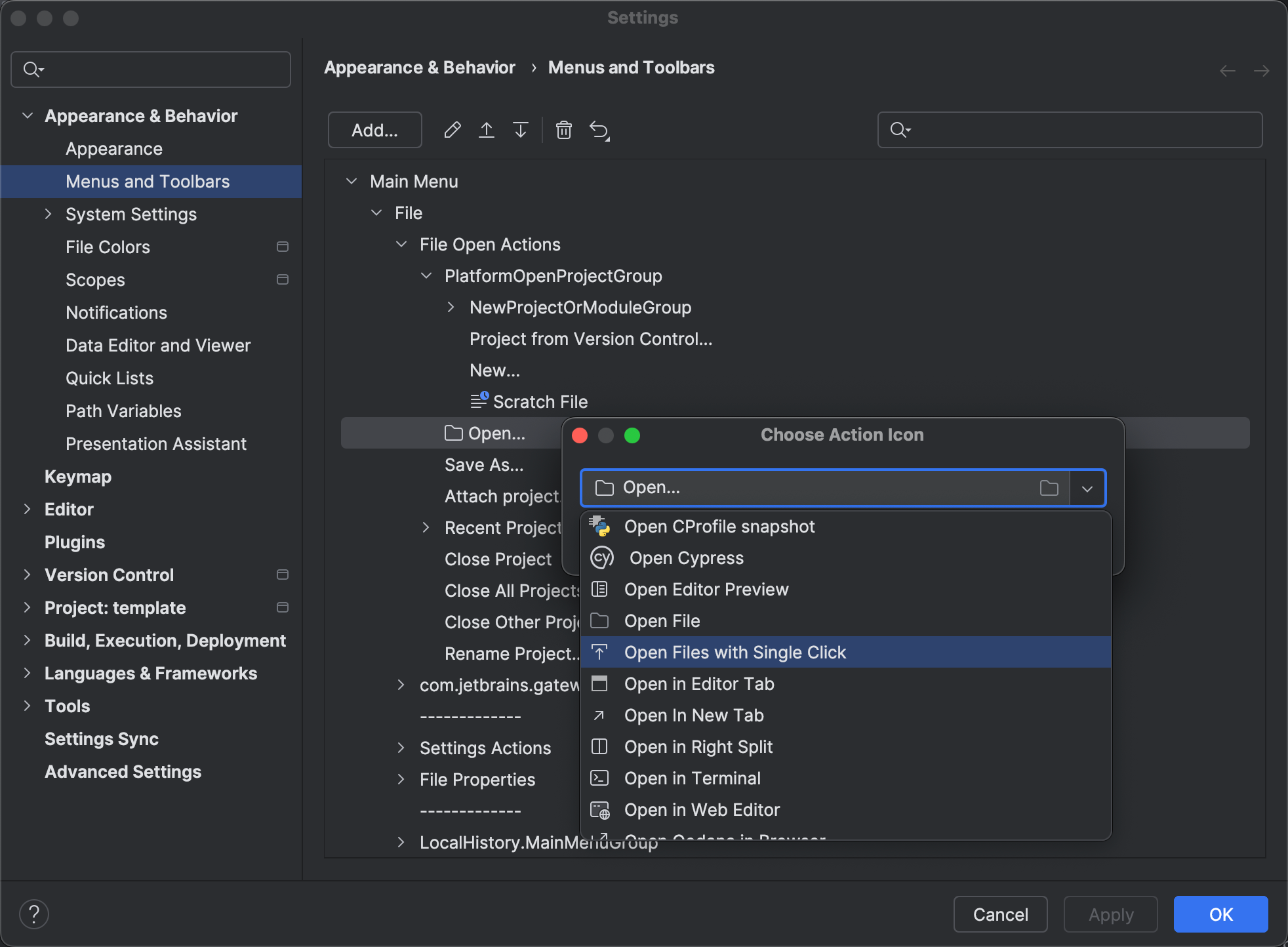Open the icon dropdown in Choose Action Icon dialog
This screenshot has width=1288, height=947.
click(x=1087, y=488)
